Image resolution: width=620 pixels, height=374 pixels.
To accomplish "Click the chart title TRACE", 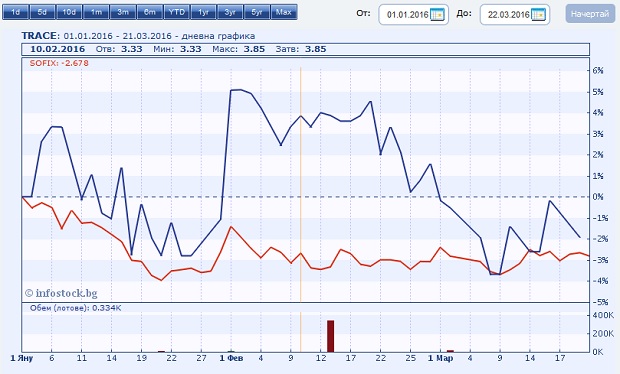I will tap(40, 36).
